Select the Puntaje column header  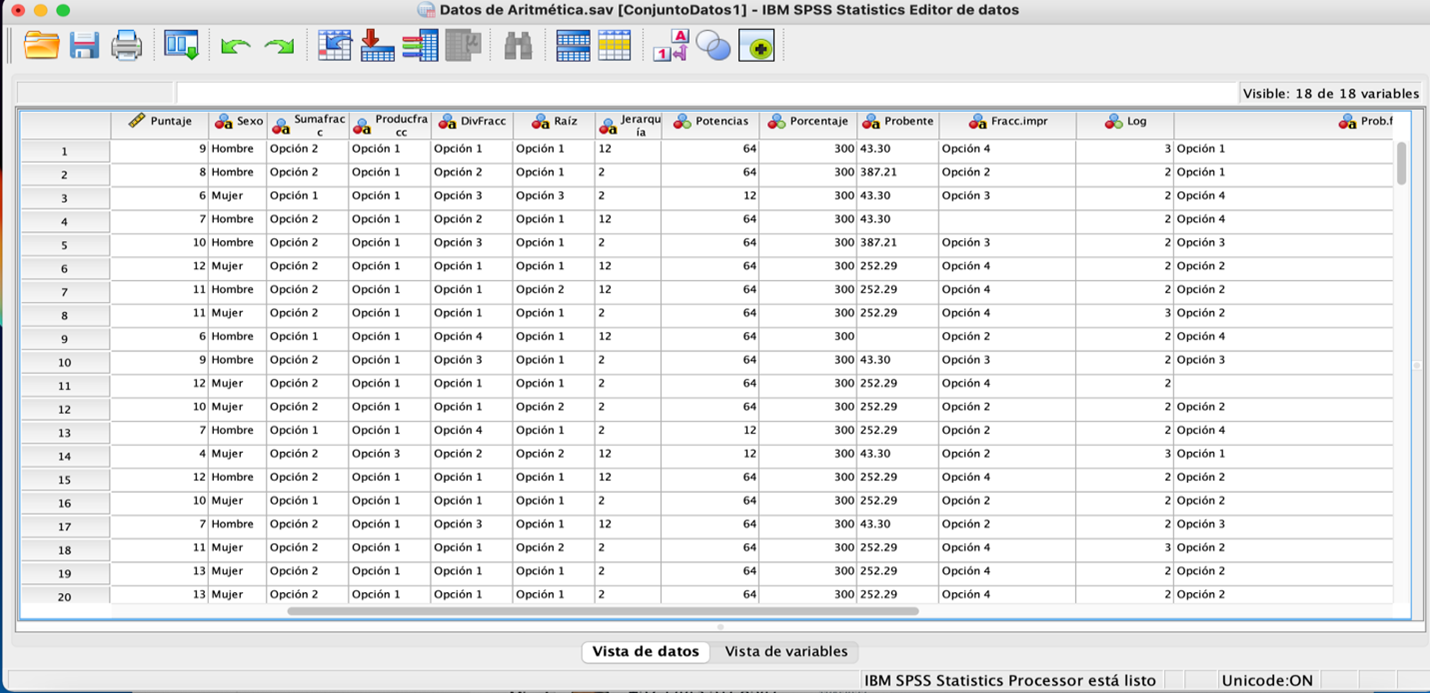(160, 122)
